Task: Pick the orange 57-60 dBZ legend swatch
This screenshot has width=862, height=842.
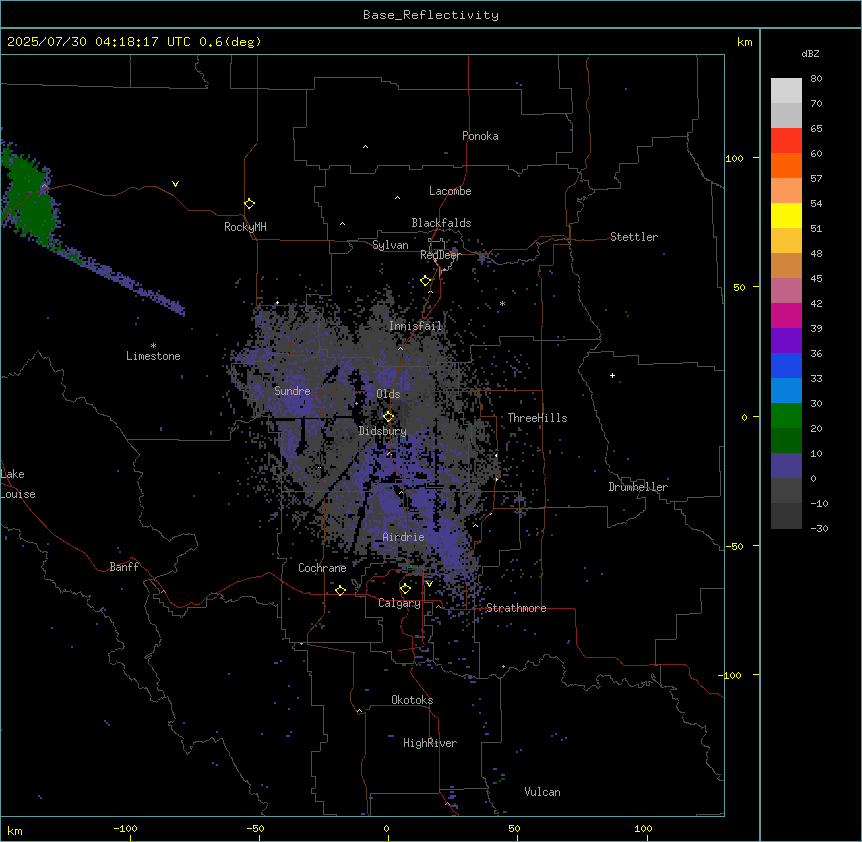Action: coord(786,165)
